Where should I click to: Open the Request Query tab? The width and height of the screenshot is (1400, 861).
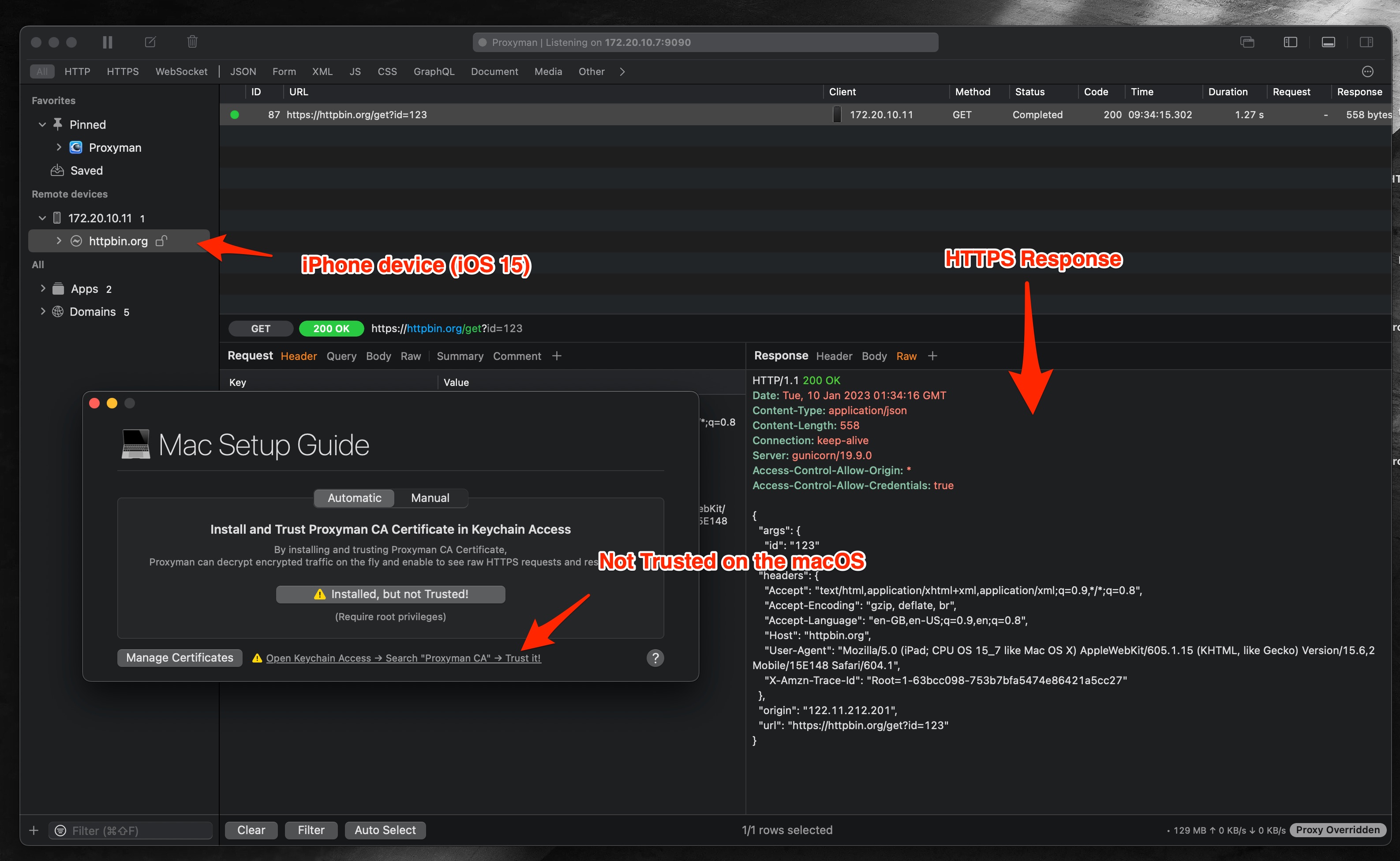tap(341, 356)
